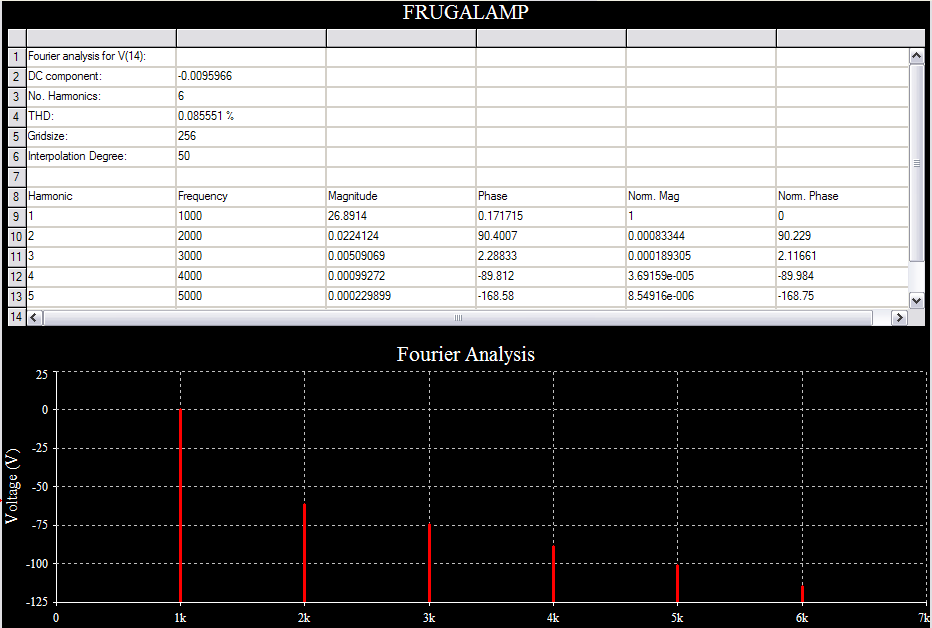Select the frequency cell 2000
Viewport: 932px width, 628px height.
click(251, 236)
